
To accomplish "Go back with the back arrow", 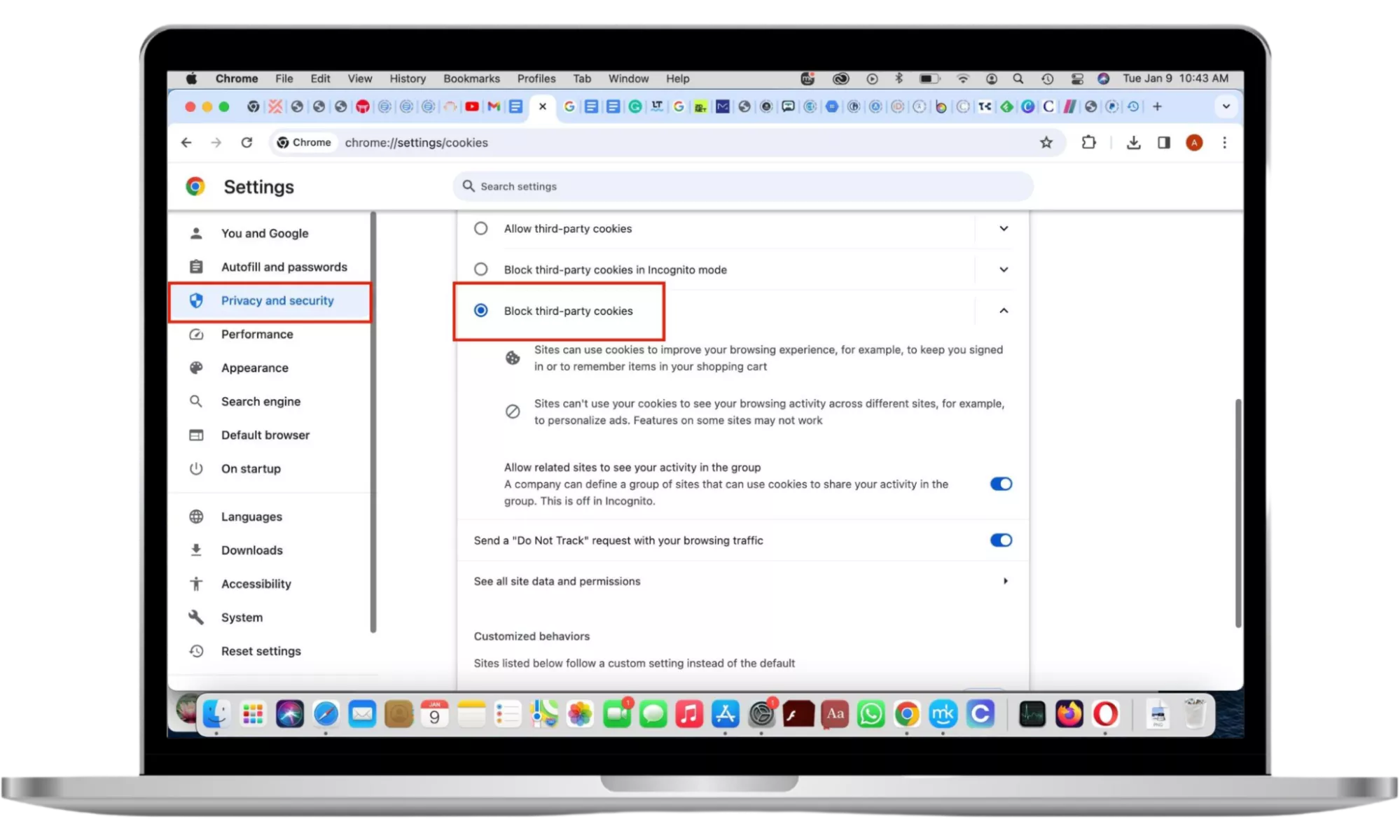I will [x=186, y=143].
